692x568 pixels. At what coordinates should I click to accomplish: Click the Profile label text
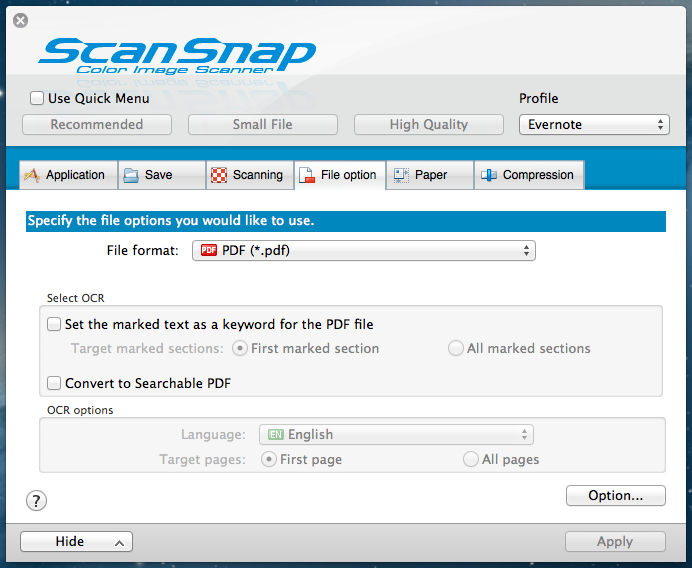click(x=538, y=98)
